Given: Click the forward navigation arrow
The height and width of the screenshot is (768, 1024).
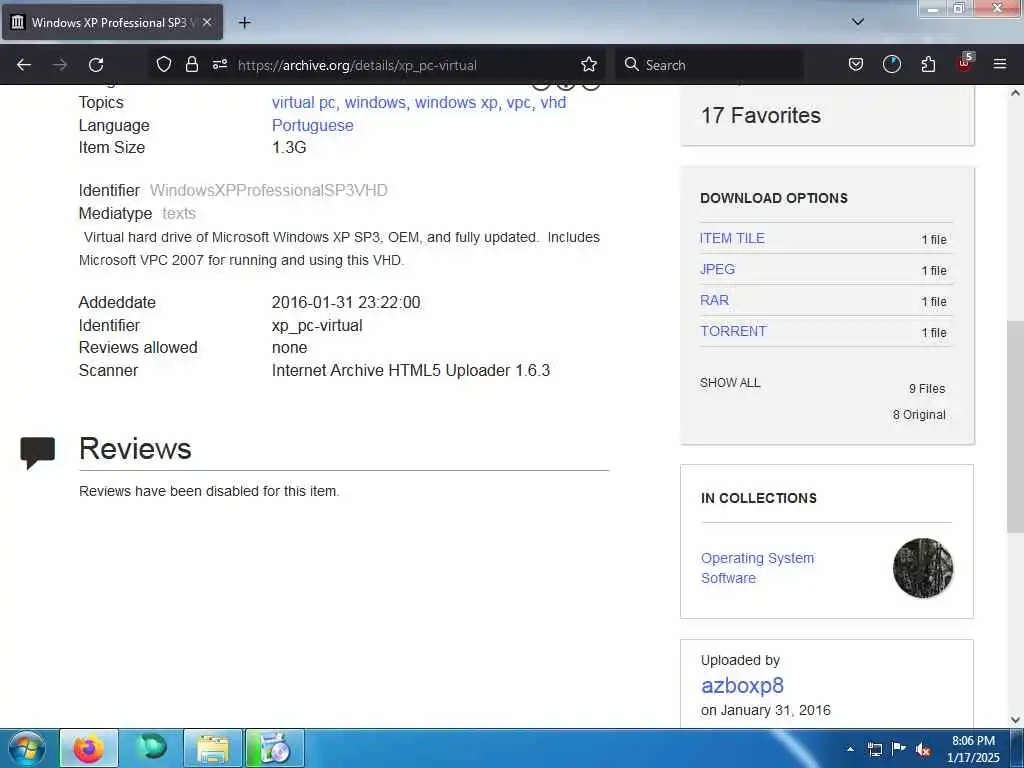Looking at the screenshot, I should click(x=60, y=65).
